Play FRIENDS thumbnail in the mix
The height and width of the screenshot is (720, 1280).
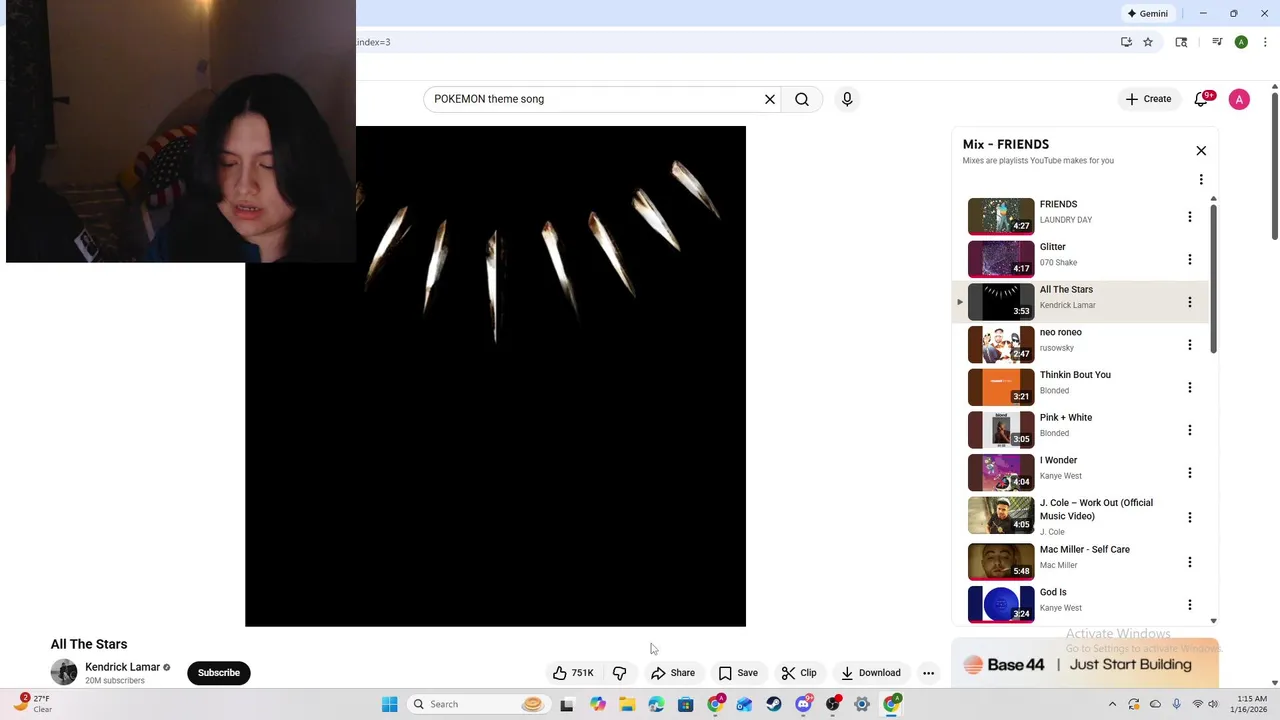(x=1001, y=216)
